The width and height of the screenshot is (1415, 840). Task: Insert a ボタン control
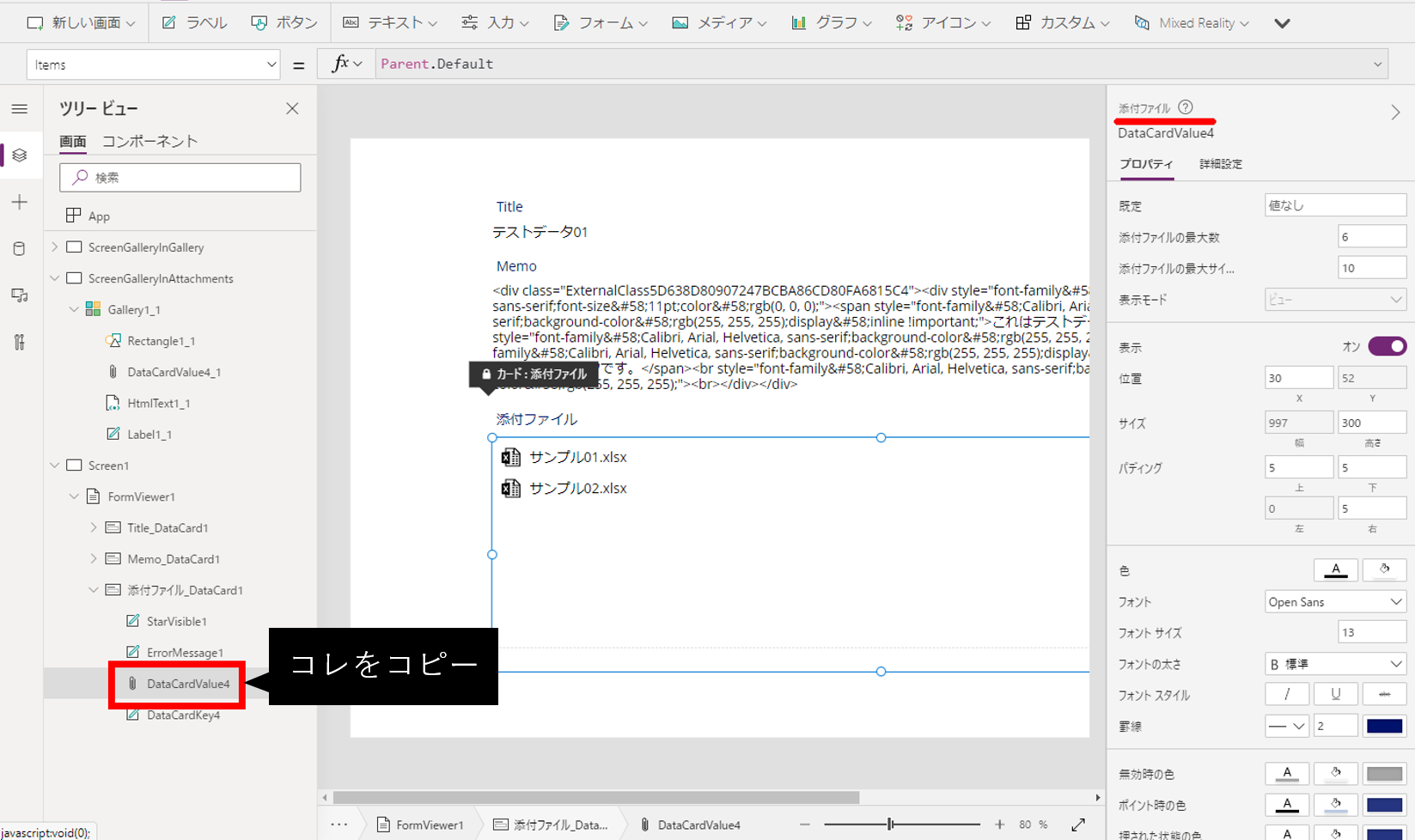(284, 23)
